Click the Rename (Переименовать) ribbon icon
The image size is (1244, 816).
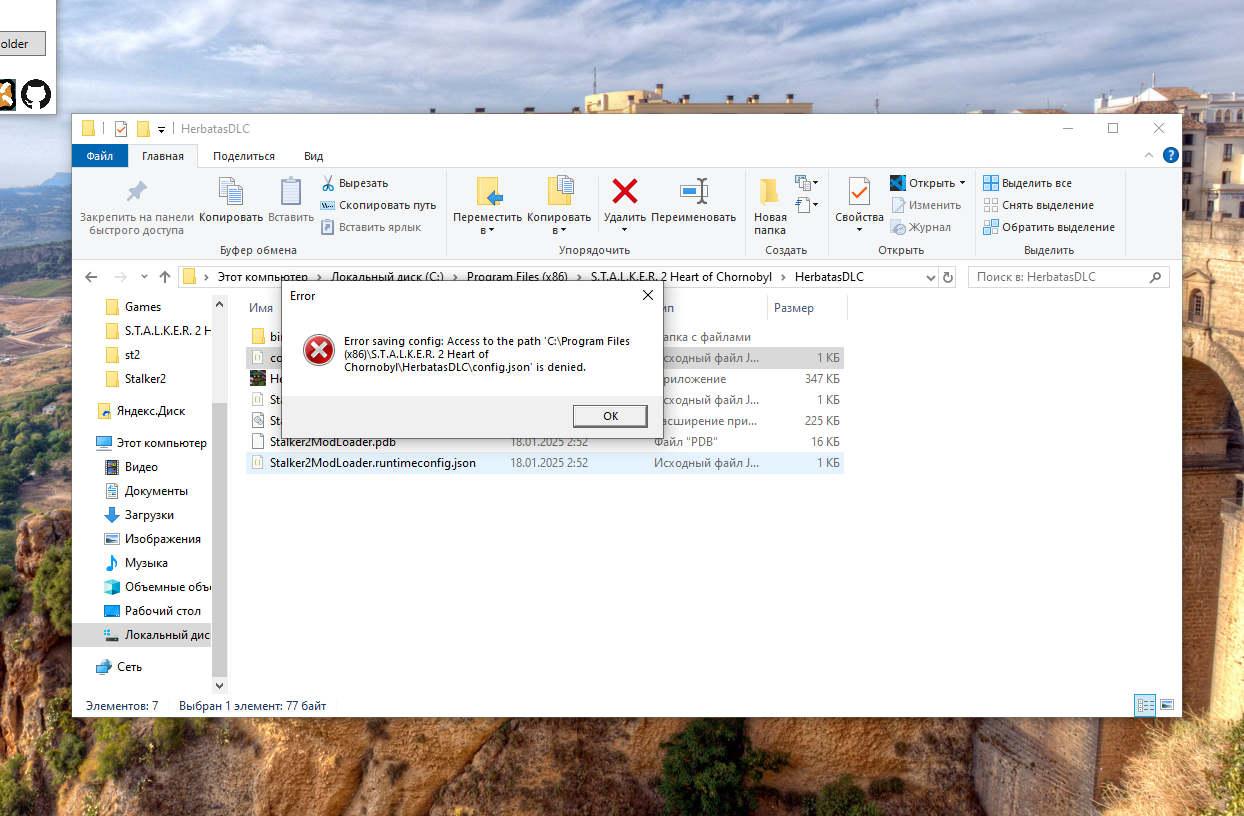pyautogui.click(x=693, y=191)
